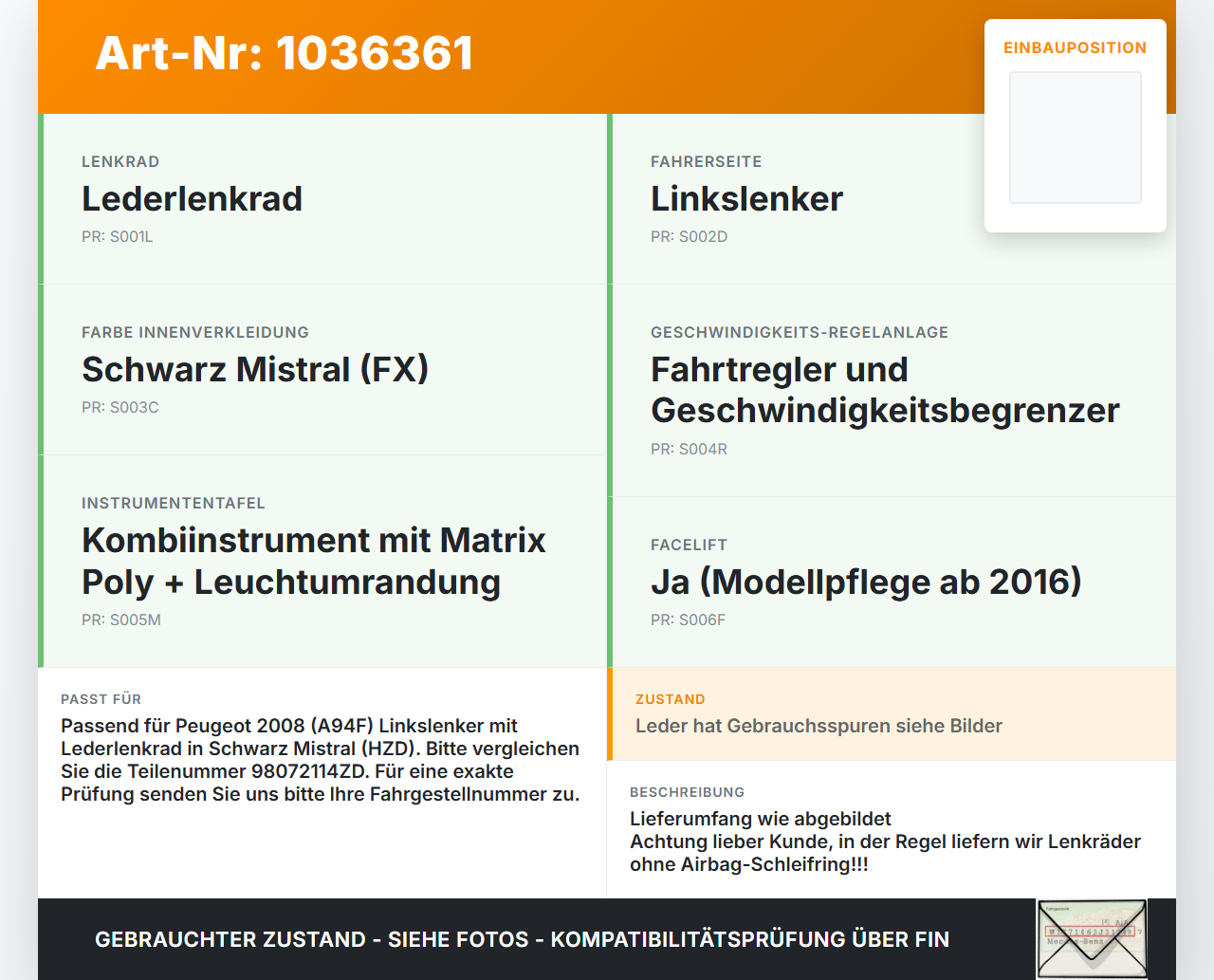Click the Beschreibung Lieferumfang text
The image size is (1214, 980).
point(885,841)
